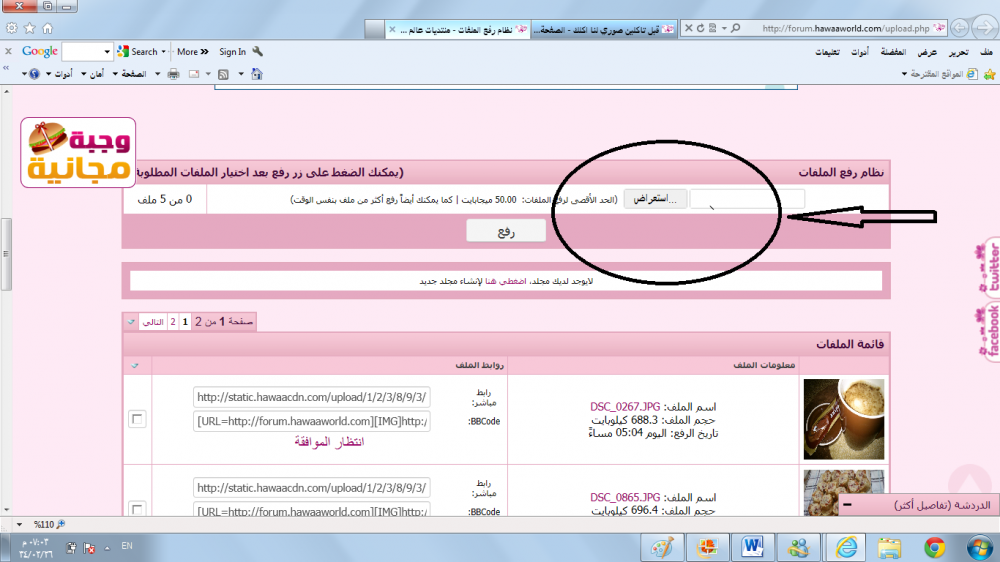Image resolution: width=1000 pixels, height=562 pixels.
Task: Open the أدوات menu in the menu bar
Action: click(x=858, y=52)
